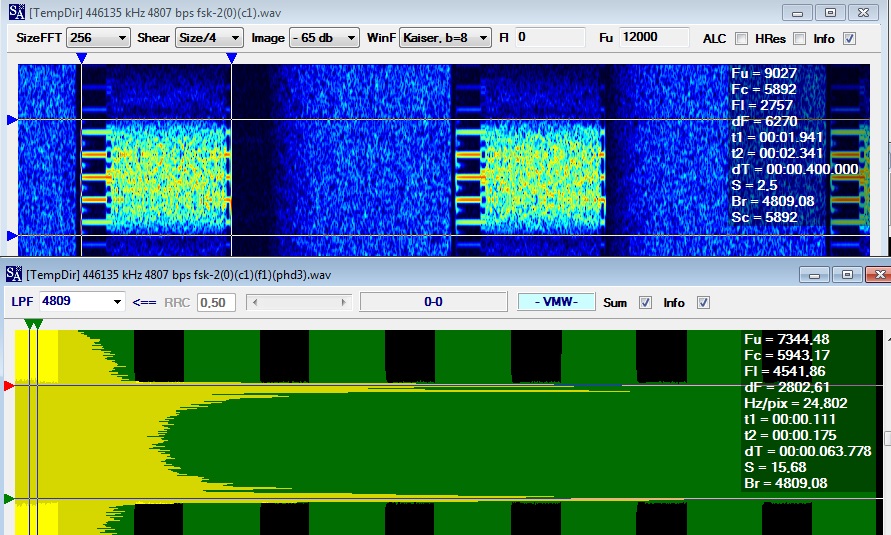
Task: Toggle the Sum checkbox
Action: pyautogui.click(x=645, y=303)
